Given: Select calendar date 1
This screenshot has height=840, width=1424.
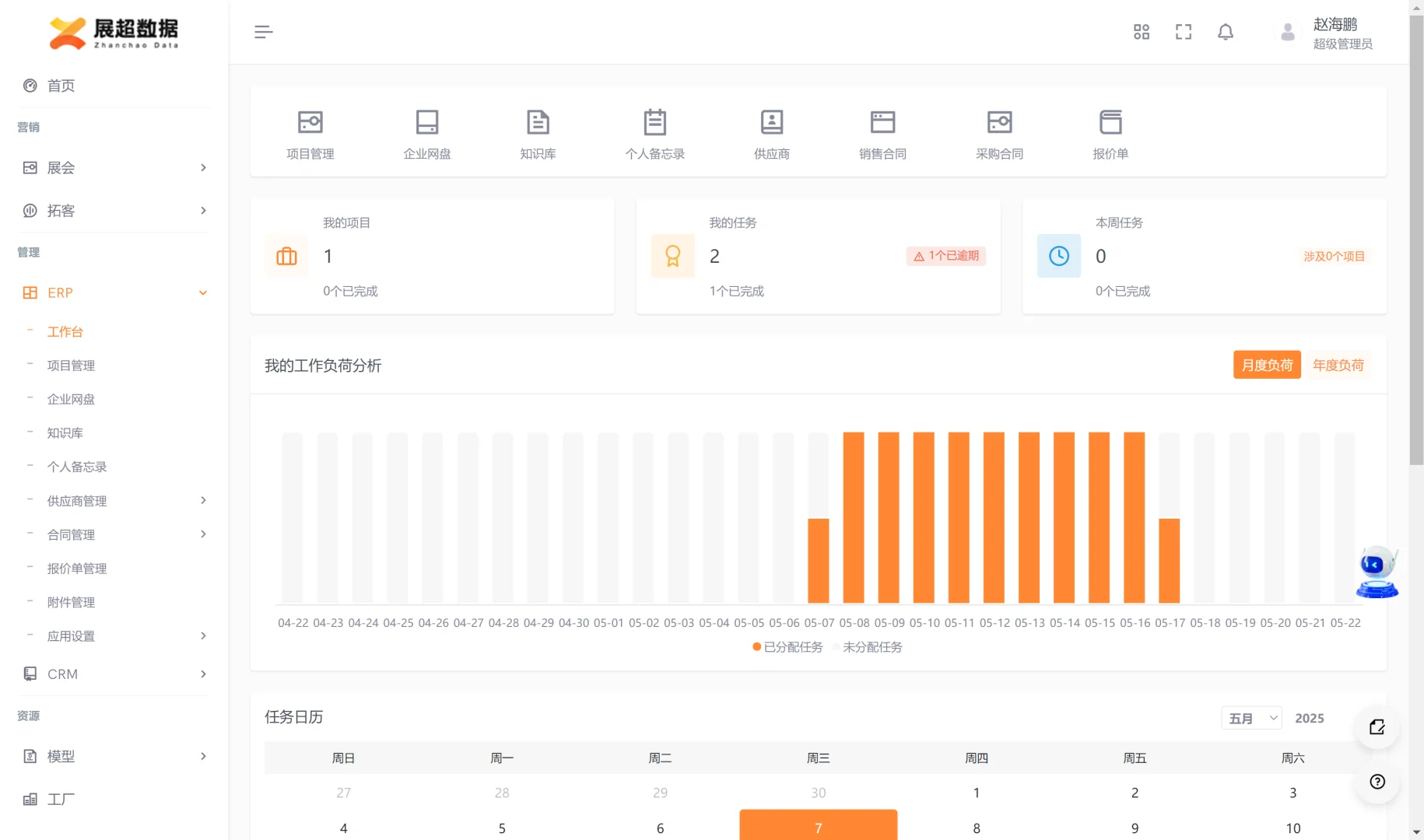Looking at the screenshot, I should click(977, 793).
